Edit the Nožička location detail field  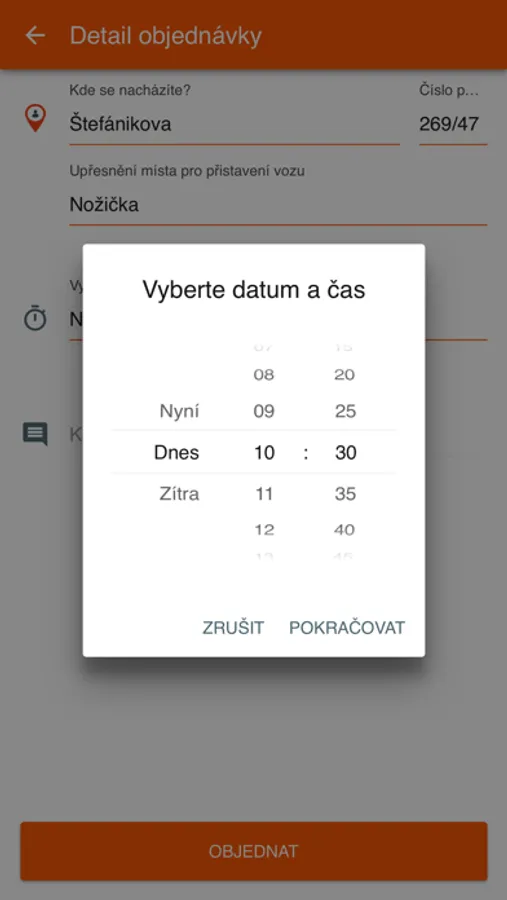click(x=278, y=204)
